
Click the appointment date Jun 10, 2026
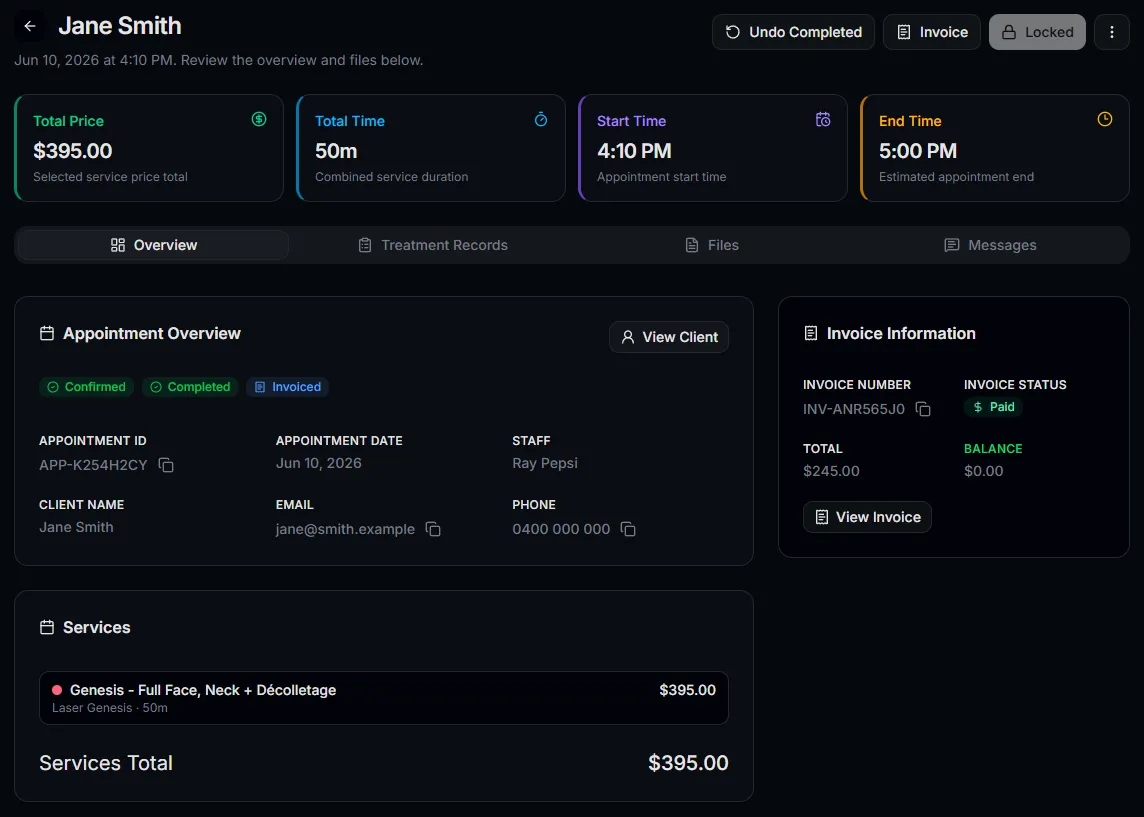318,463
